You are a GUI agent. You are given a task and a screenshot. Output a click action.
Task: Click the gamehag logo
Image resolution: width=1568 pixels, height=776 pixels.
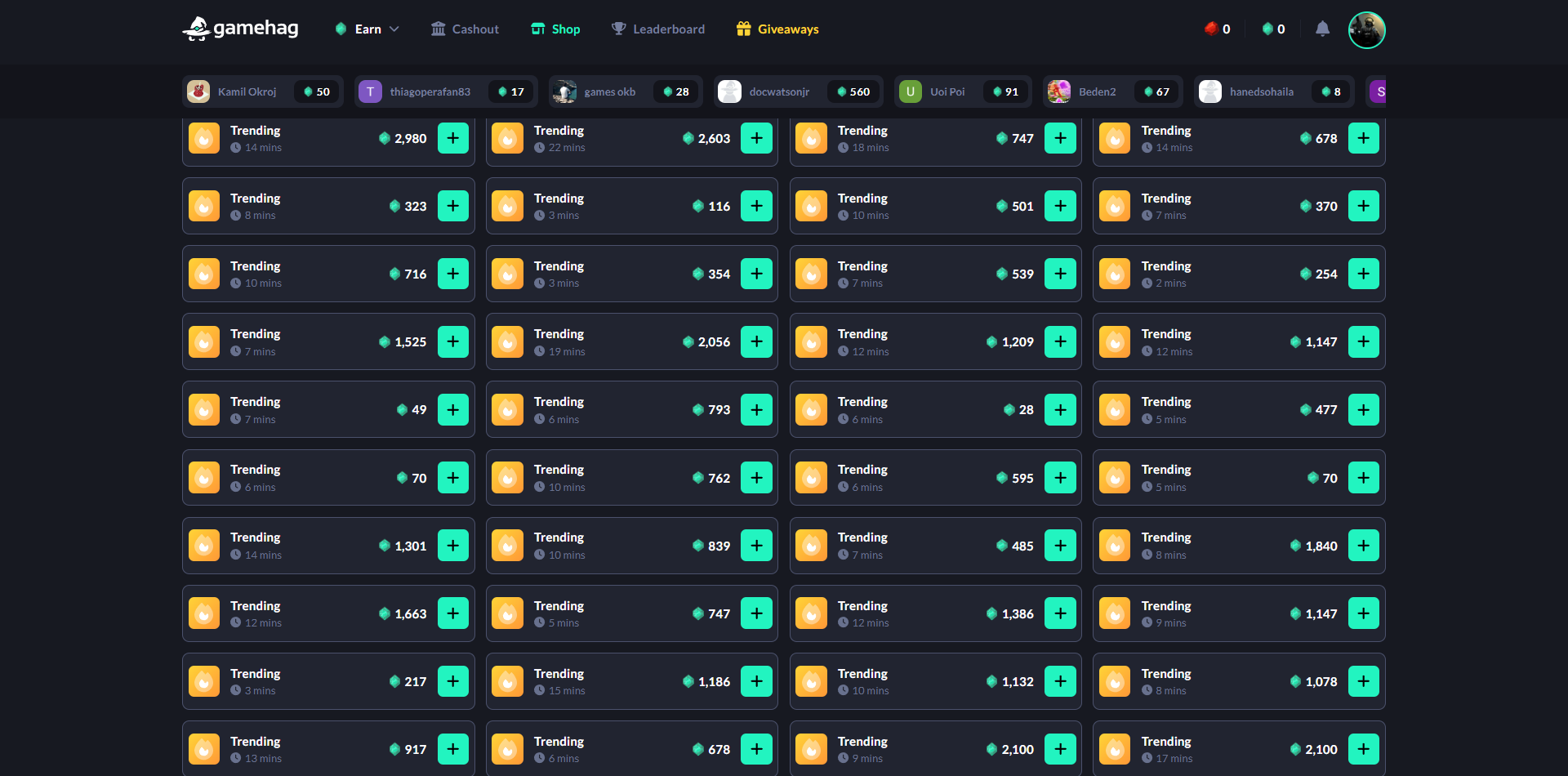tap(240, 29)
